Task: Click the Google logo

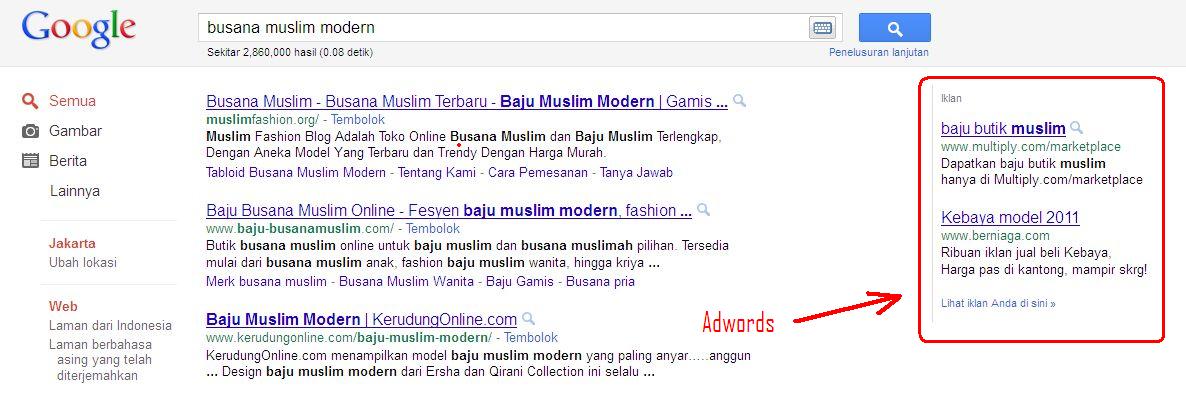Action: 79,30
